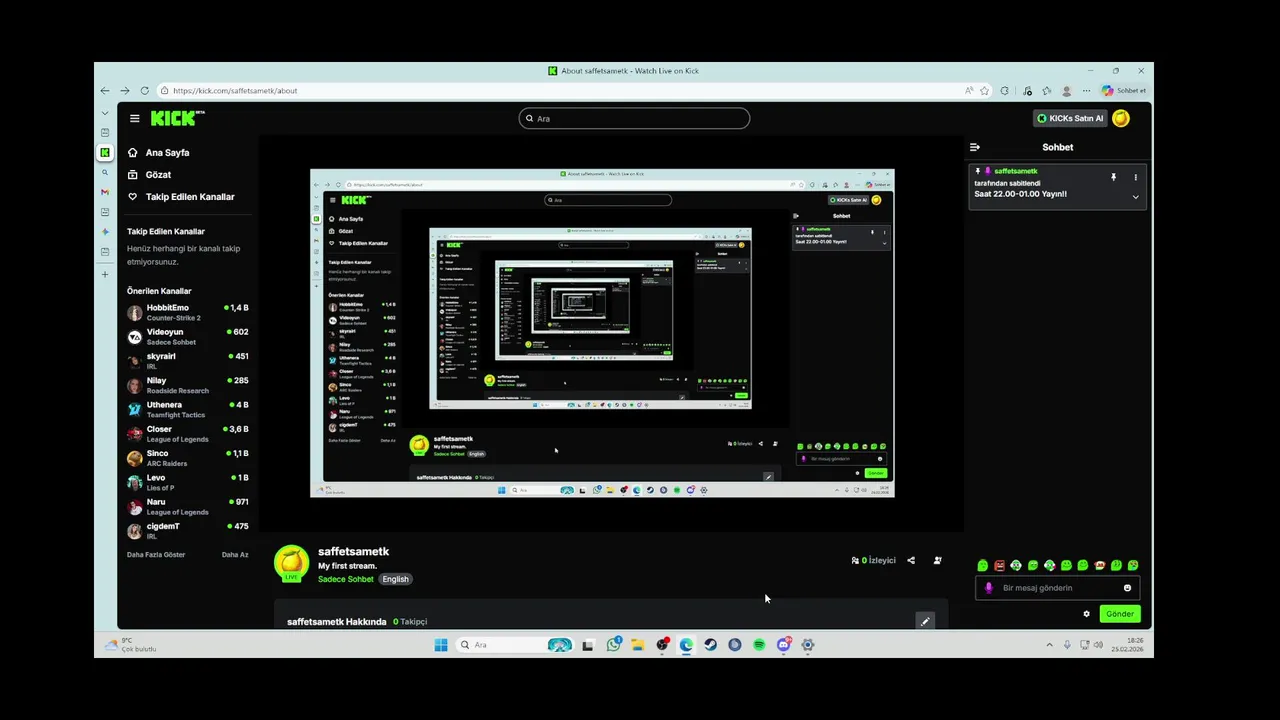The width and height of the screenshot is (1280, 720).
Task: Open Discord from taskbar
Action: pyautogui.click(x=783, y=645)
